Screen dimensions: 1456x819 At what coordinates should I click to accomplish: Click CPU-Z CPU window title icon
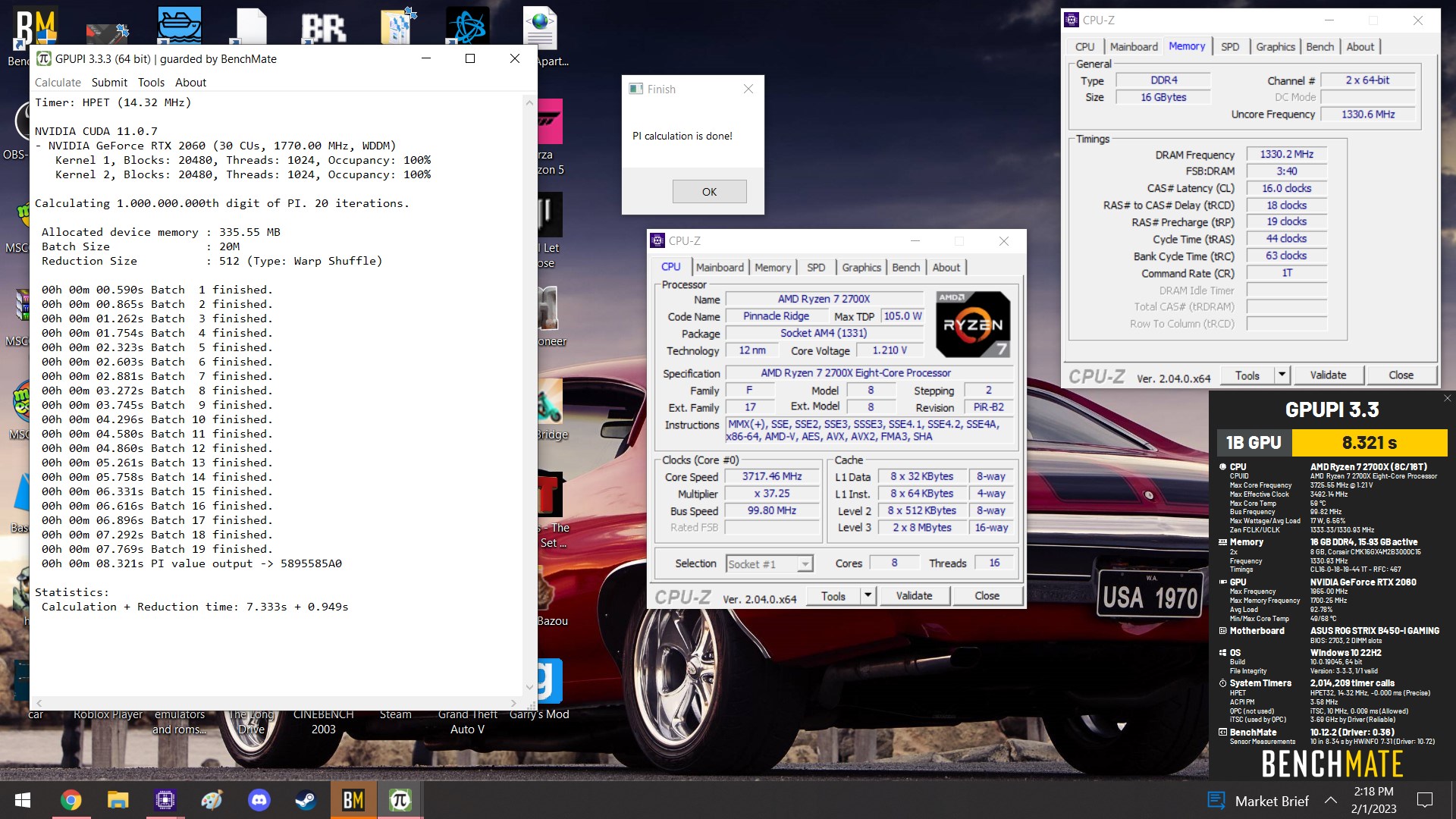[657, 240]
